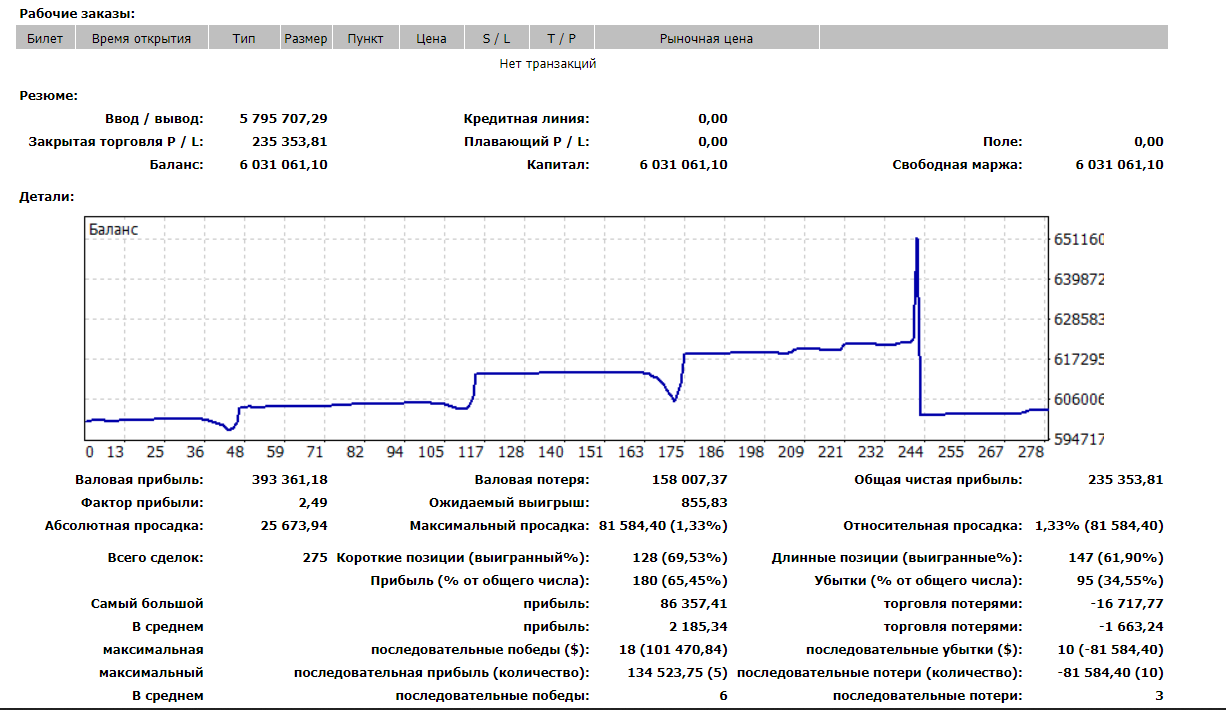
Task: Click the 'Кредитная линия:' label
Action: tap(527, 119)
